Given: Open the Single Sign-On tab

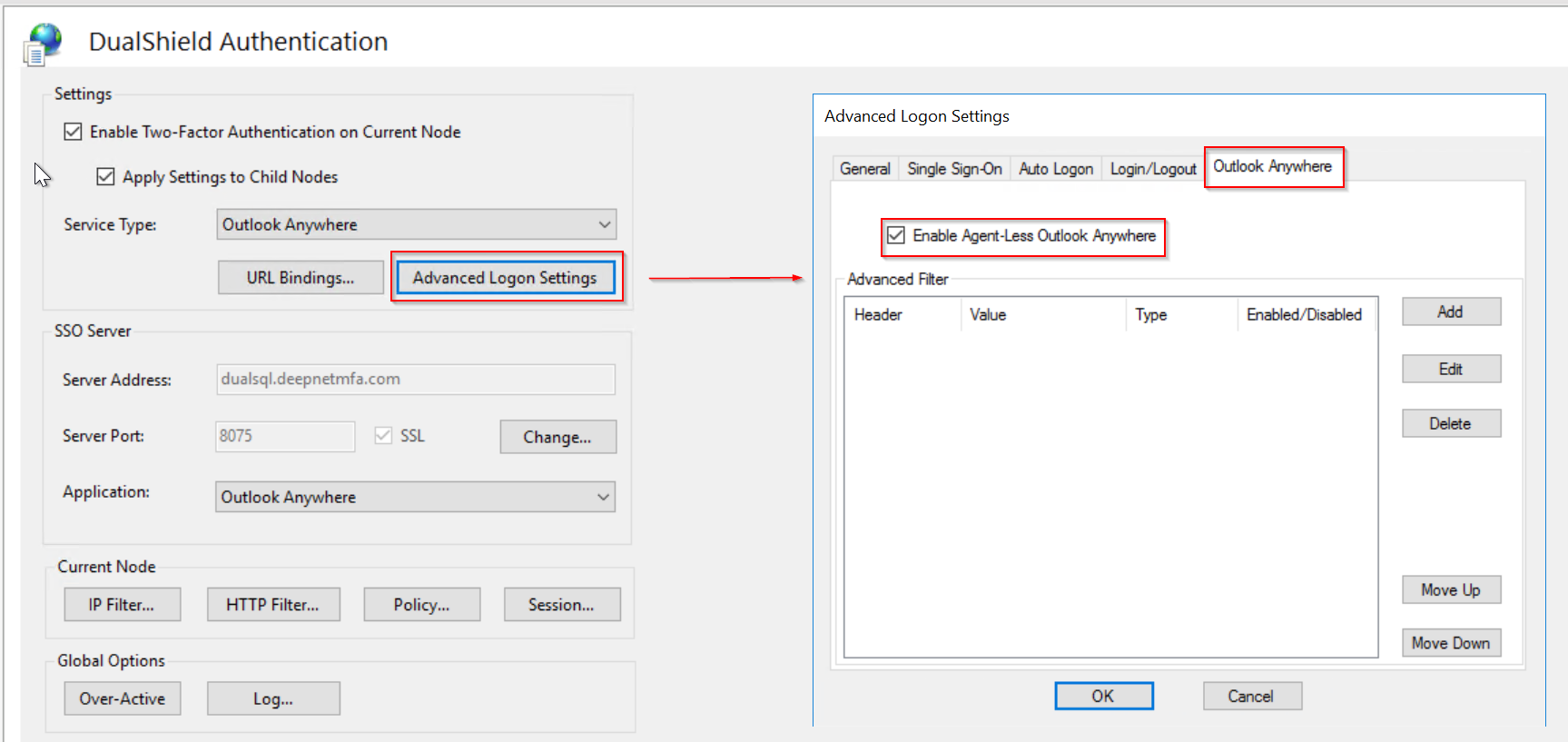Looking at the screenshot, I should (x=954, y=169).
